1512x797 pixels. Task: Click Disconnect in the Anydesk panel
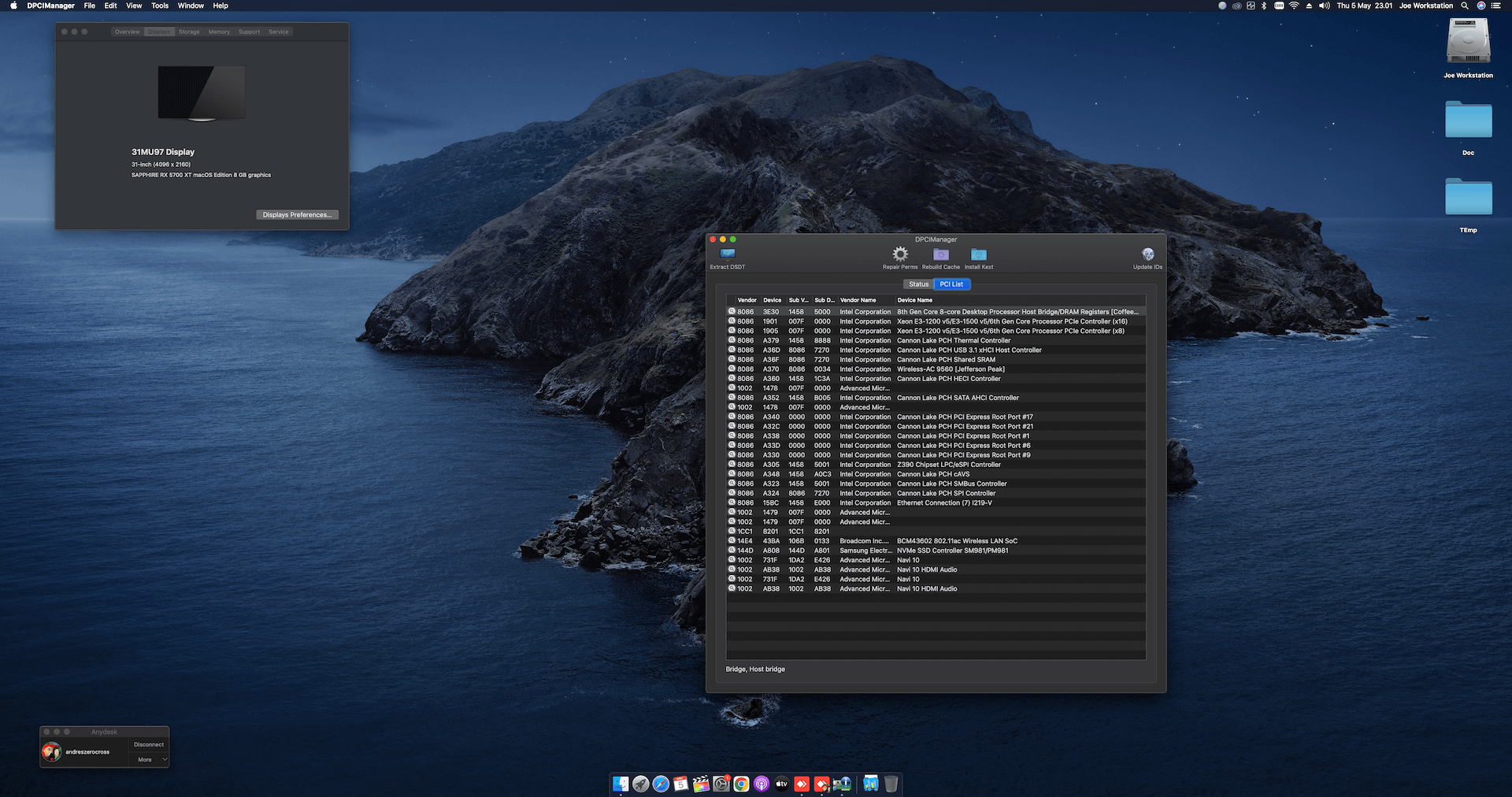149,744
